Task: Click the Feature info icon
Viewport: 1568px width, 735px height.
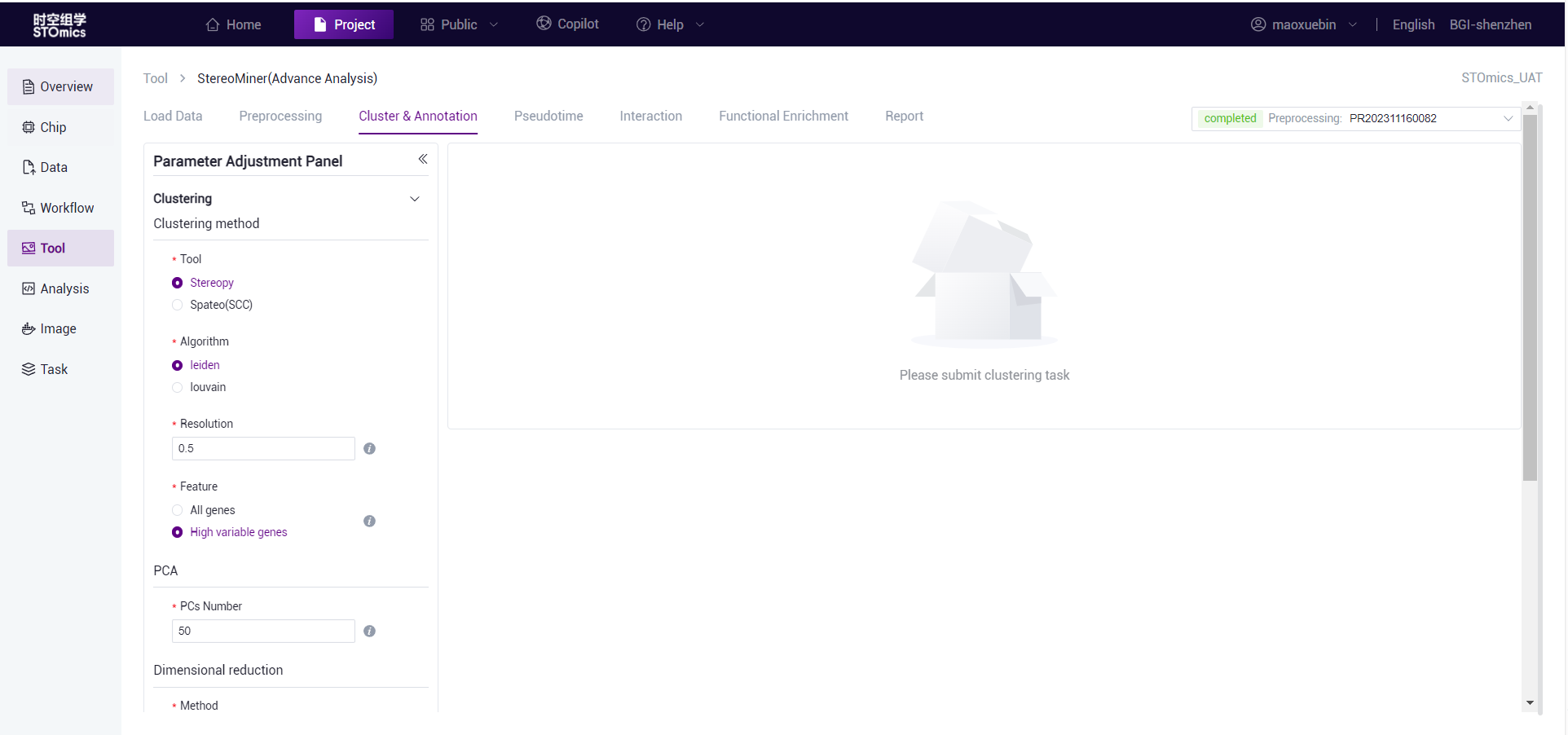Action: coord(369,521)
